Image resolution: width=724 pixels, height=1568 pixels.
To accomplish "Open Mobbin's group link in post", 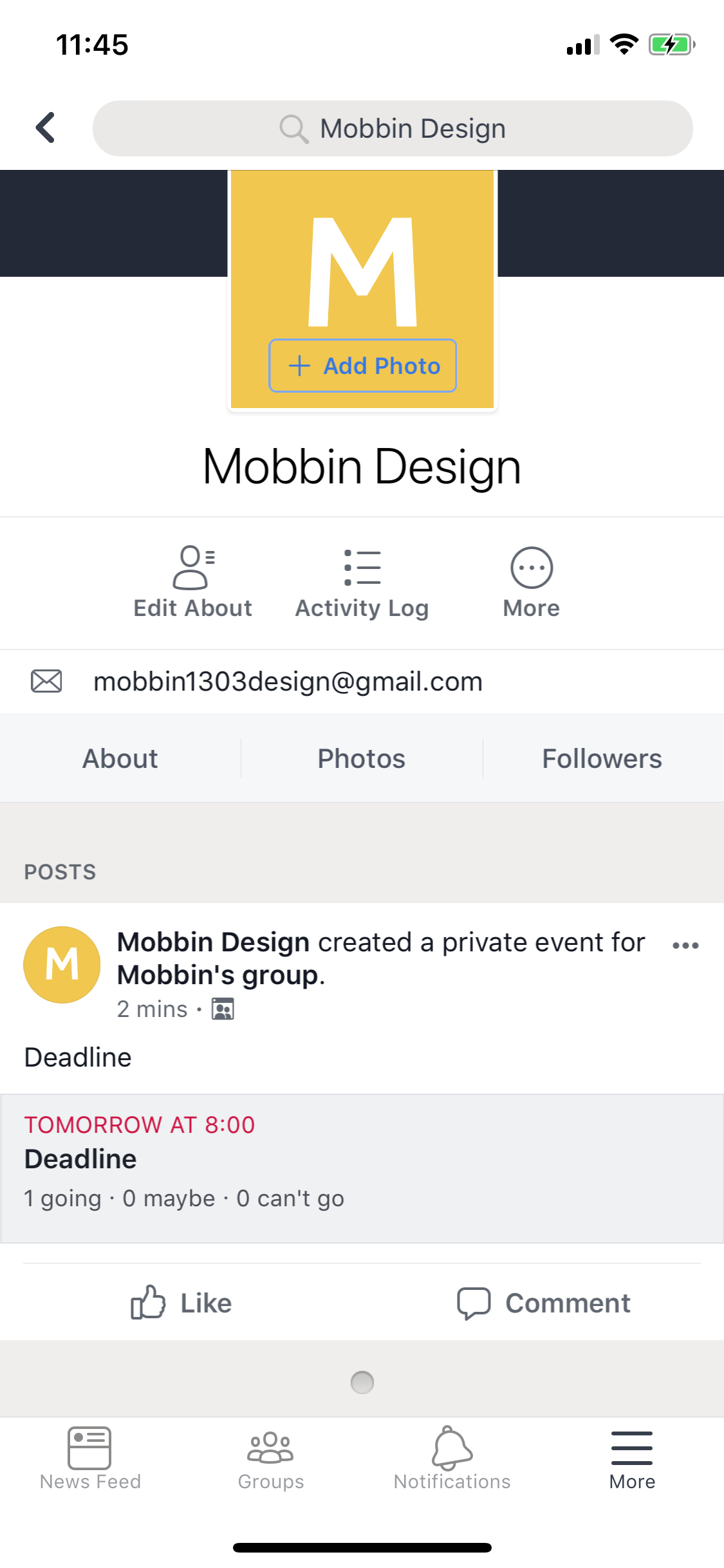I will coord(218,975).
